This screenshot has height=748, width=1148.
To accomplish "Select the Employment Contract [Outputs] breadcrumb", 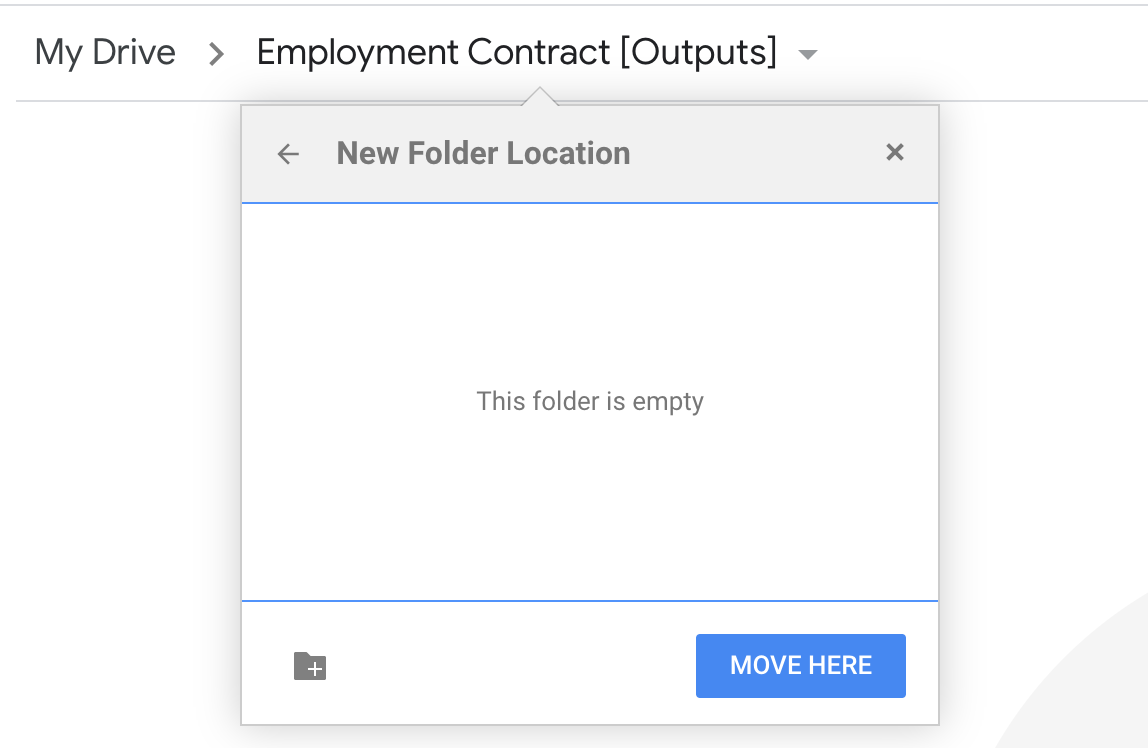I will point(516,52).
